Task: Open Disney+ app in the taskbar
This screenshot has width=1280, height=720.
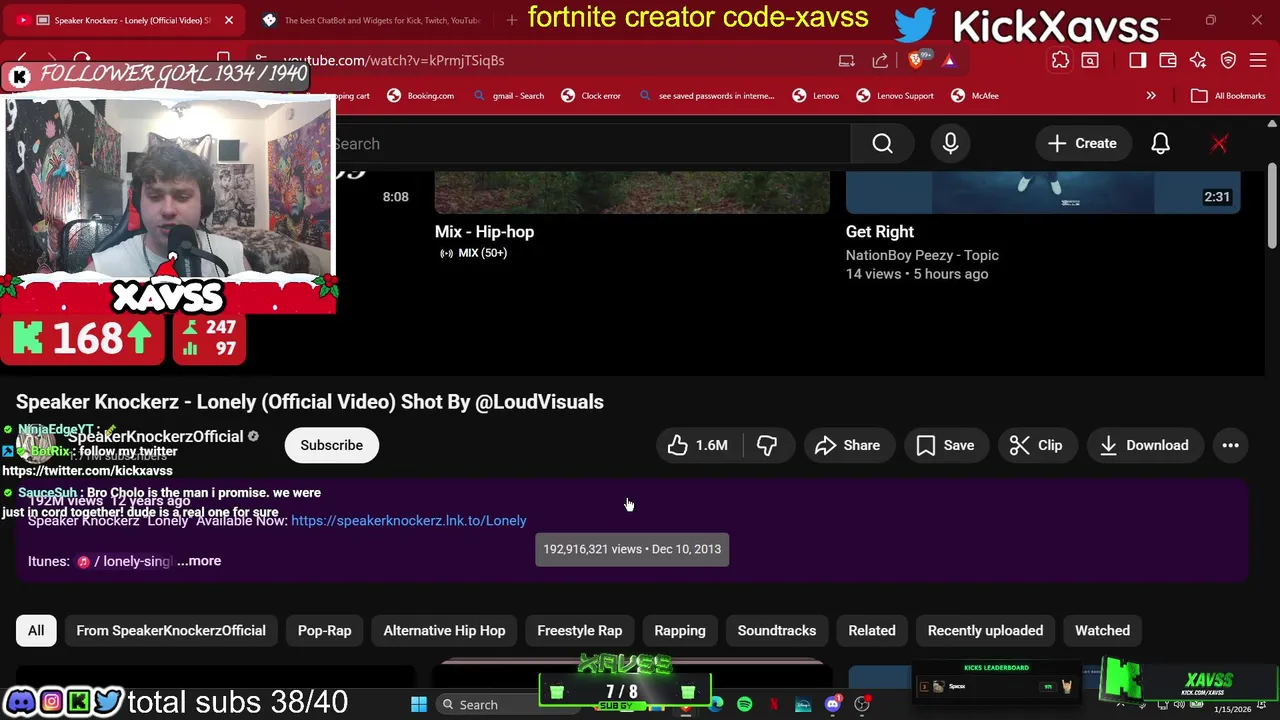Action: [803, 705]
